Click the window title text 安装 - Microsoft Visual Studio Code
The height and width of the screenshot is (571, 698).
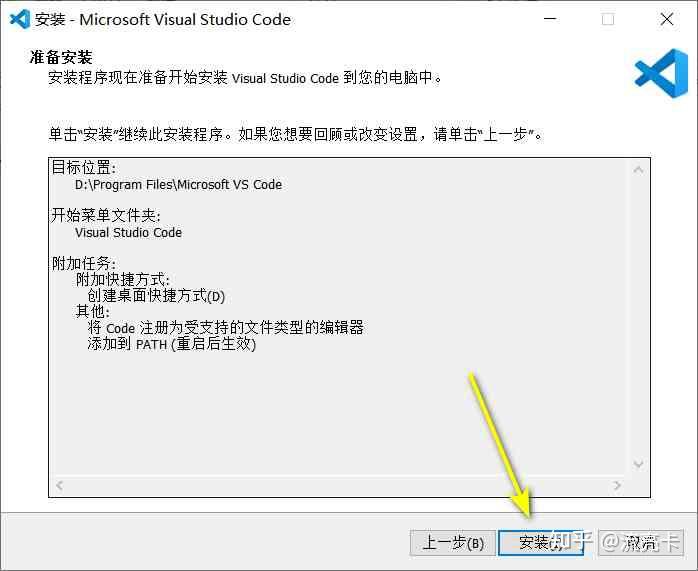[163, 20]
